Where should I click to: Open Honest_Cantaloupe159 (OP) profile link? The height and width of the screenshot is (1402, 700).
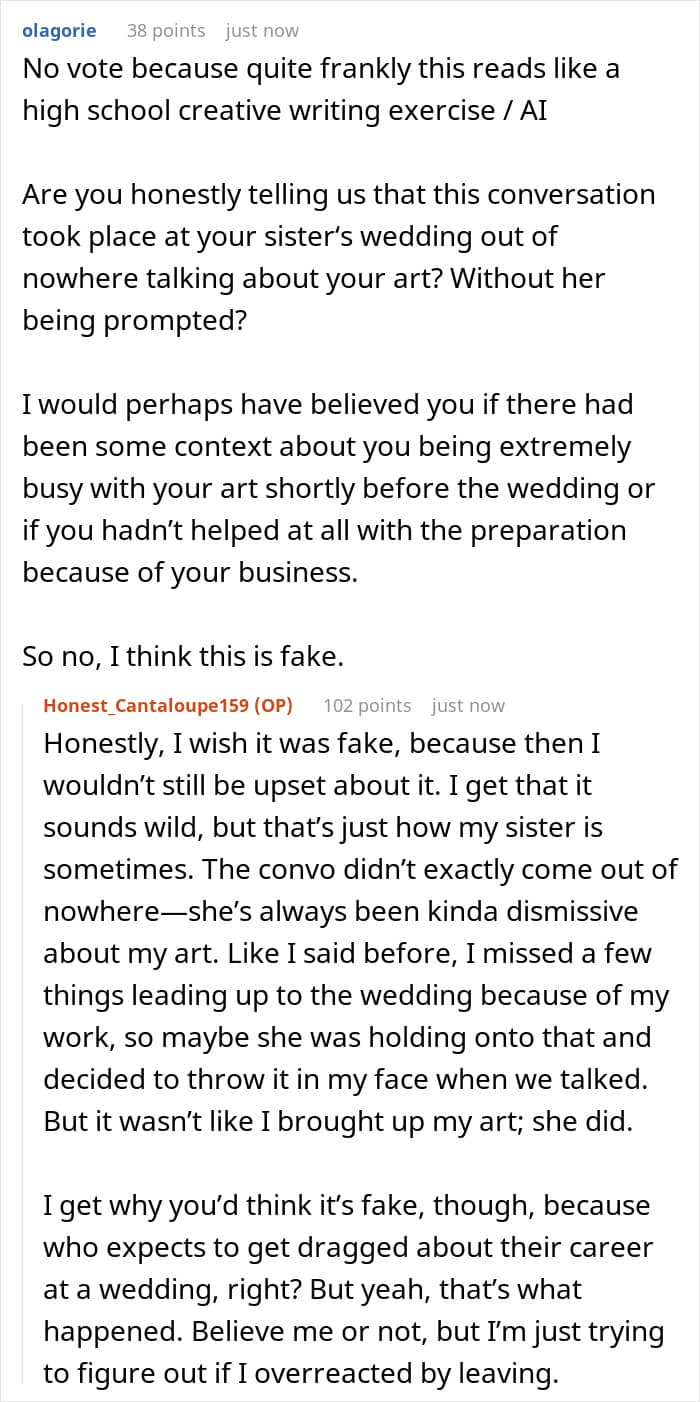tap(168, 705)
